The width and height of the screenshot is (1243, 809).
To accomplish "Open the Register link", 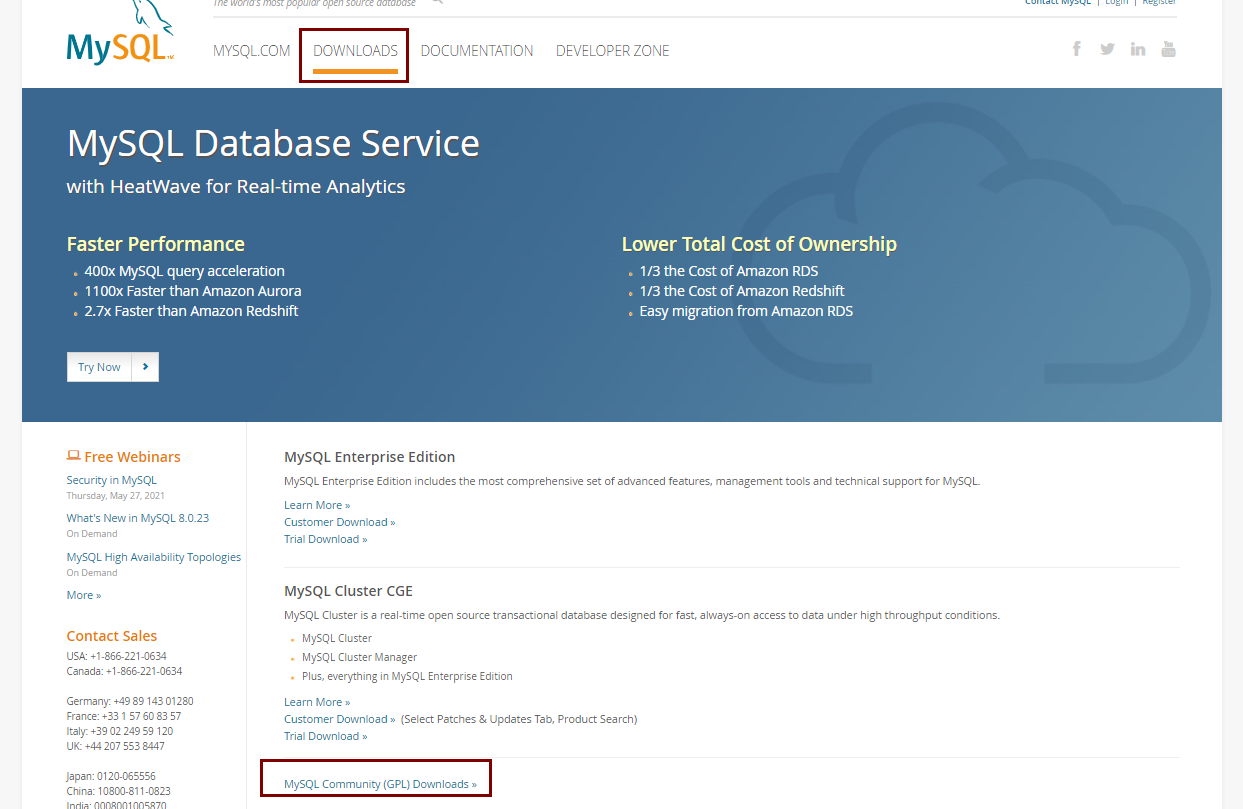I will 1159,2.
